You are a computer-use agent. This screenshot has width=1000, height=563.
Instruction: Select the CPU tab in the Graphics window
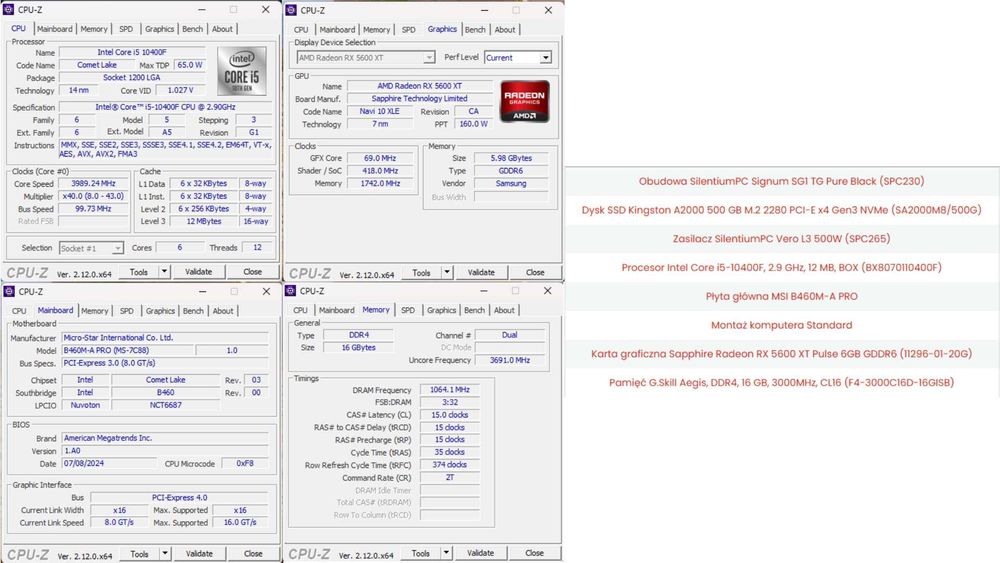pyautogui.click(x=301, y=29)
